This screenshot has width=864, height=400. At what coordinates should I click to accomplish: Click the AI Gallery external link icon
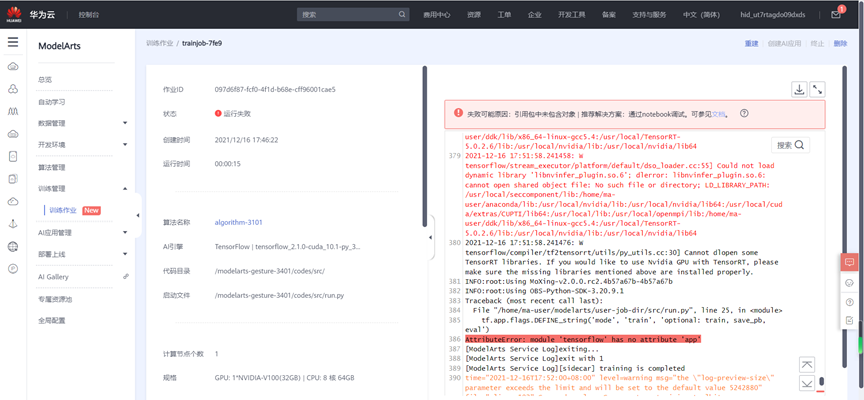click(x=126, y=277)
